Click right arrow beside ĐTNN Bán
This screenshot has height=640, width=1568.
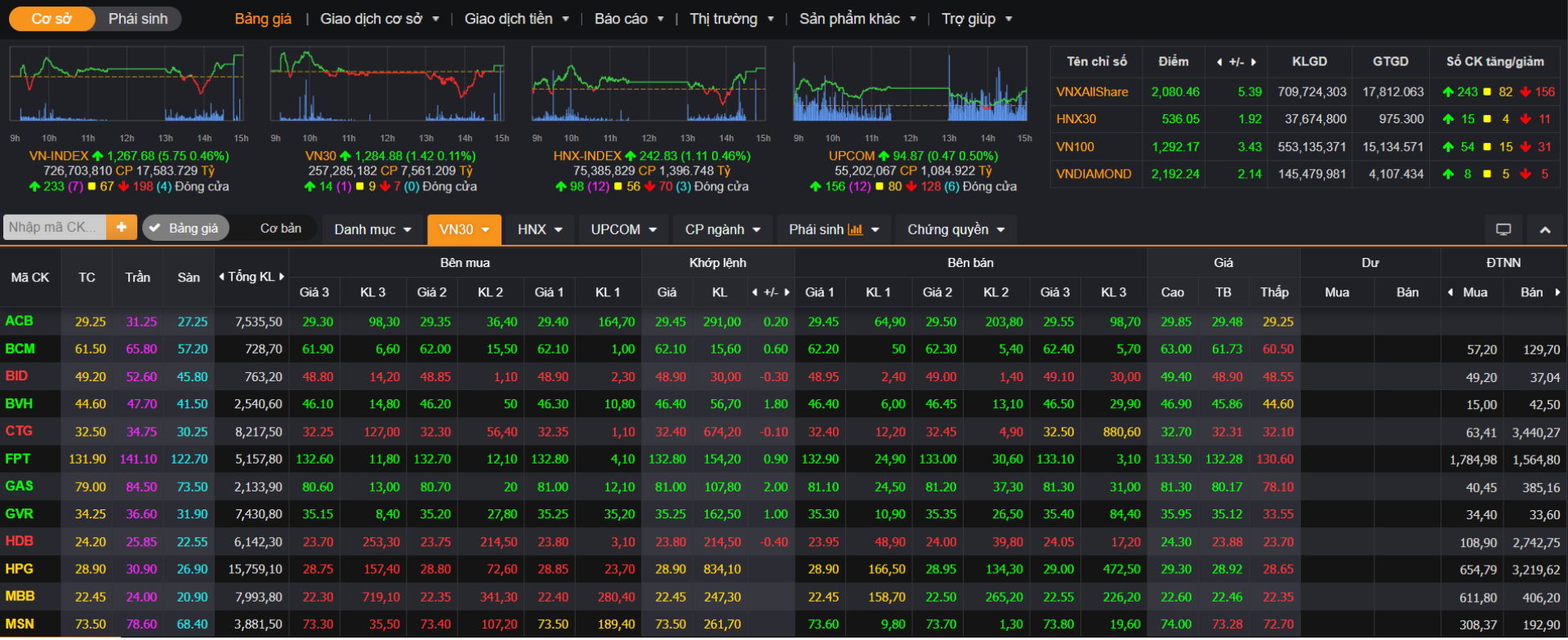click(x=1557, y=292)
